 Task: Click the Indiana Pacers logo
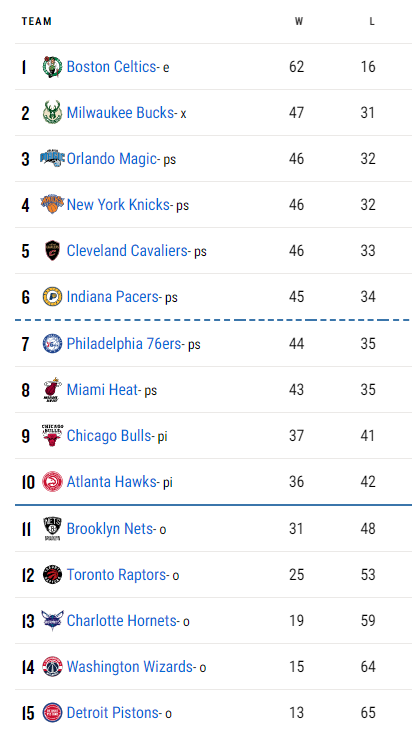pyautogui.click(x=52, y=296)
